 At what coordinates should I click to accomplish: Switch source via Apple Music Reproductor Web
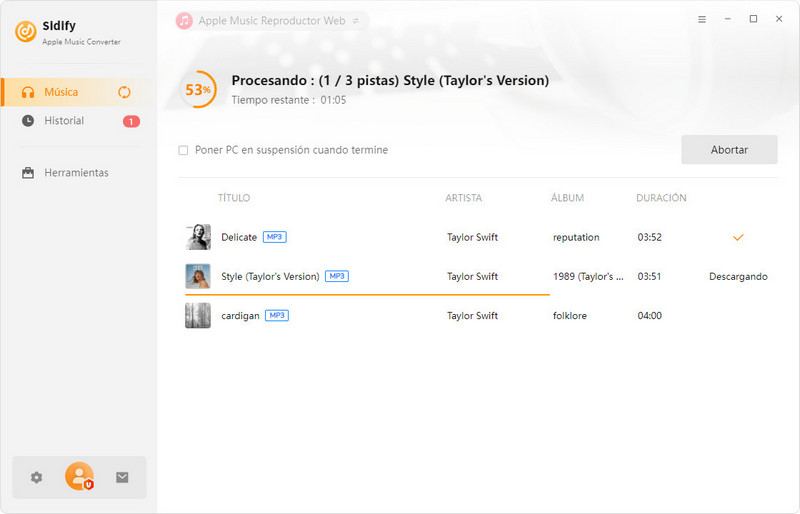click(272, 21)
